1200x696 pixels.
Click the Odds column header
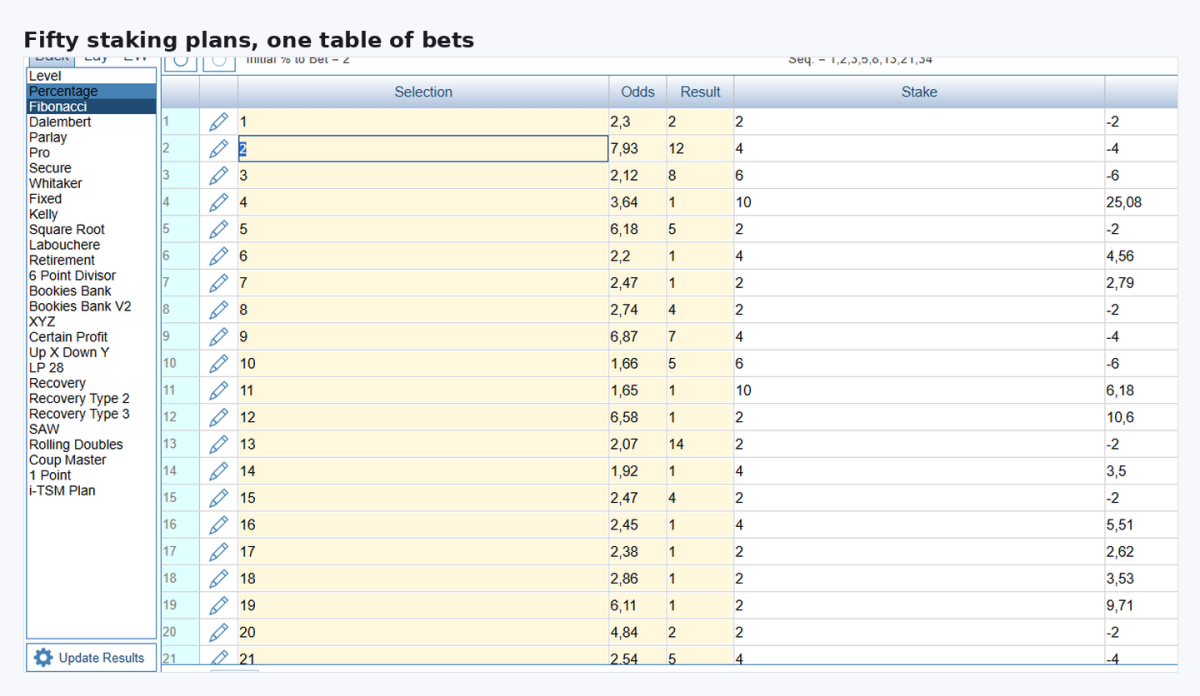coord(638,92)
